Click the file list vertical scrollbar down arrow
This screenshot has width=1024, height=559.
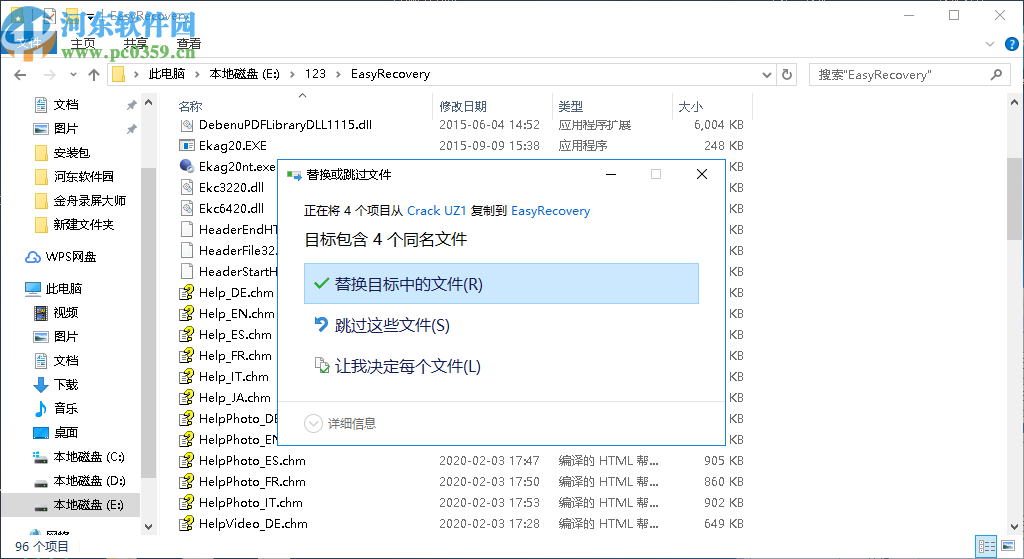click(1014, 526)
